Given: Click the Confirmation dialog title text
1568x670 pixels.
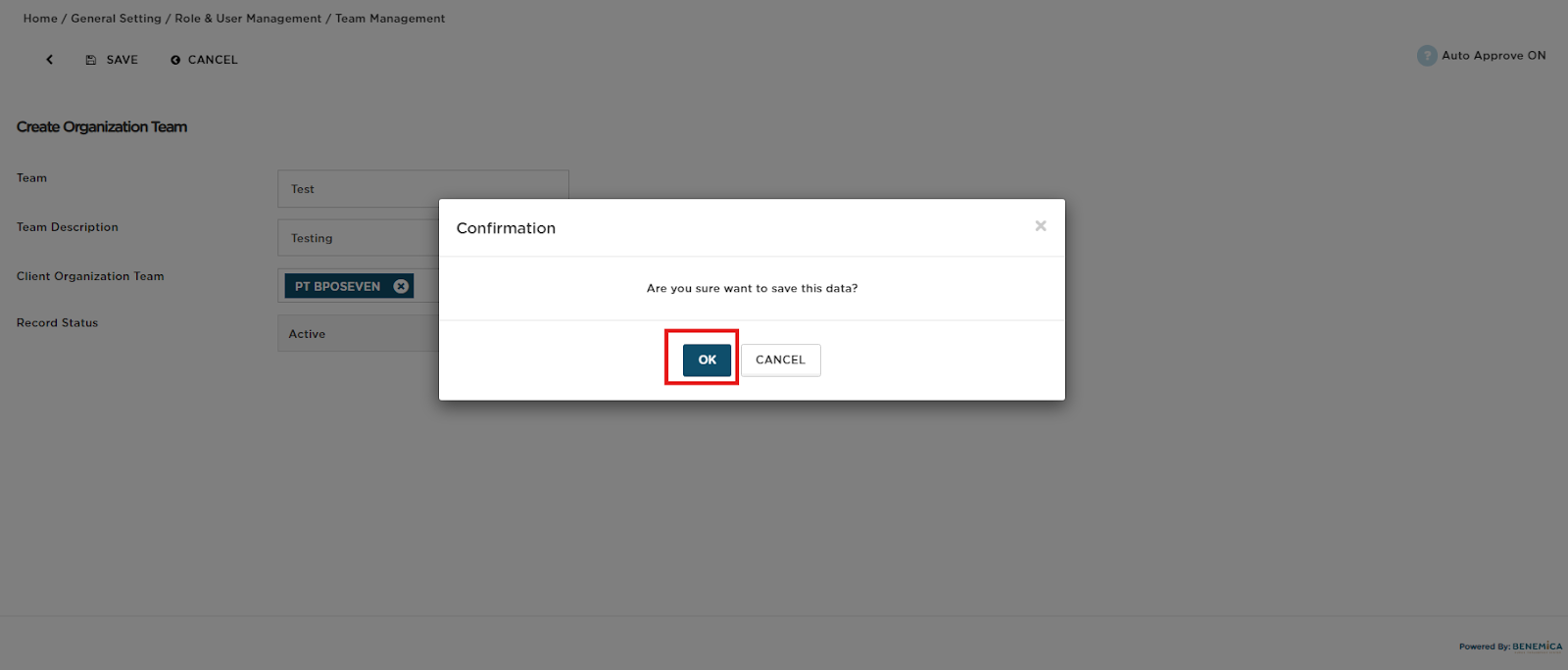Looking at the screenshot, I should [x=506, y=228].
